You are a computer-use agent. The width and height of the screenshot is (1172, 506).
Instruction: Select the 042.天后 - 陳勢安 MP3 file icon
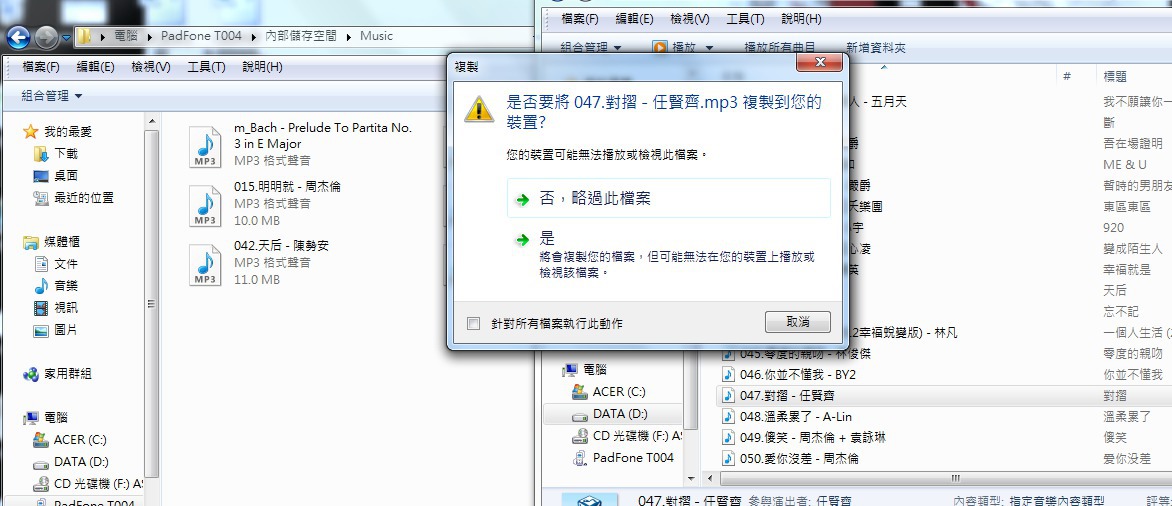coord(205,265)
